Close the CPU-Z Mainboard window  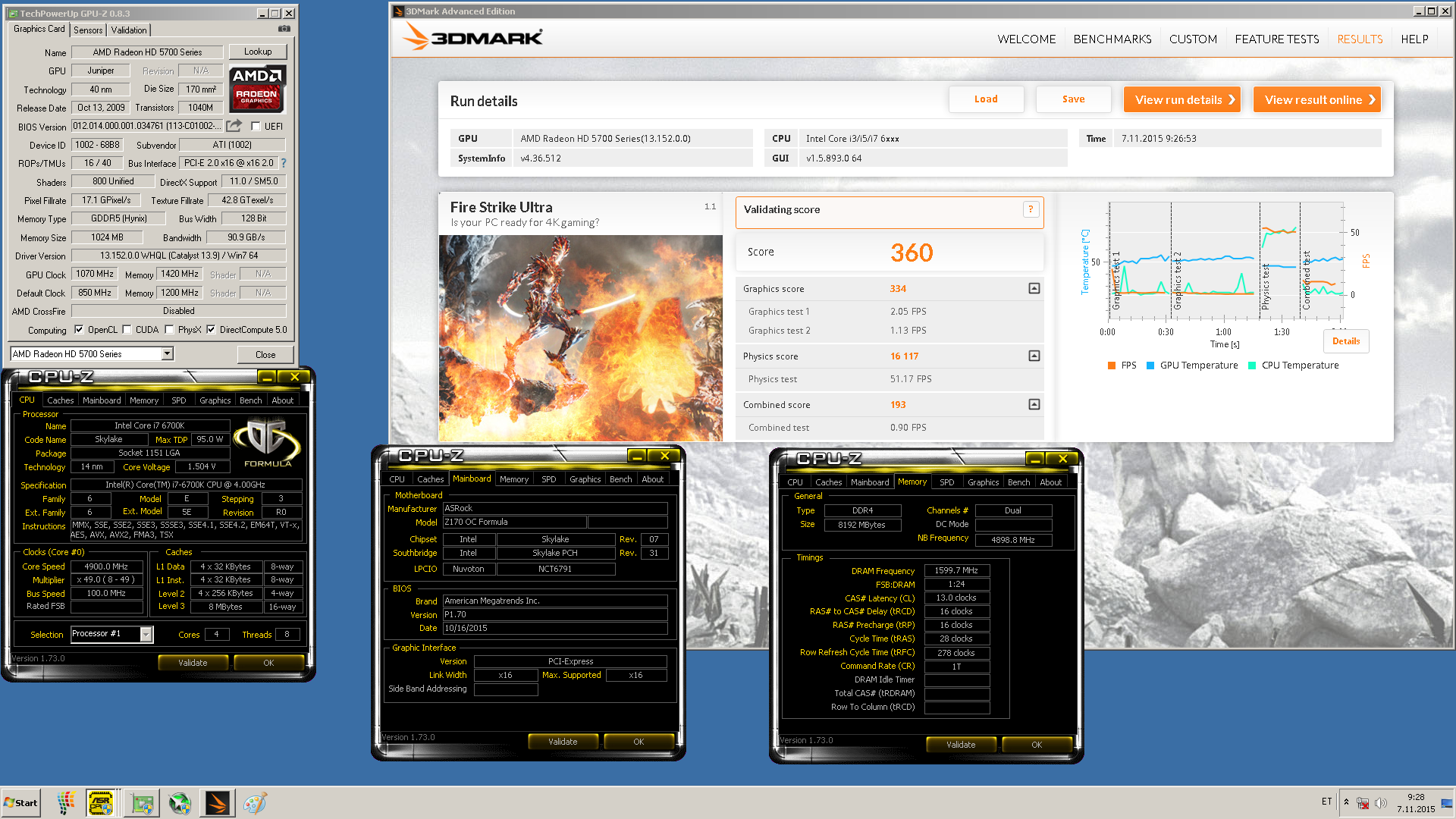pyautogui.click(x=664, y=456)
